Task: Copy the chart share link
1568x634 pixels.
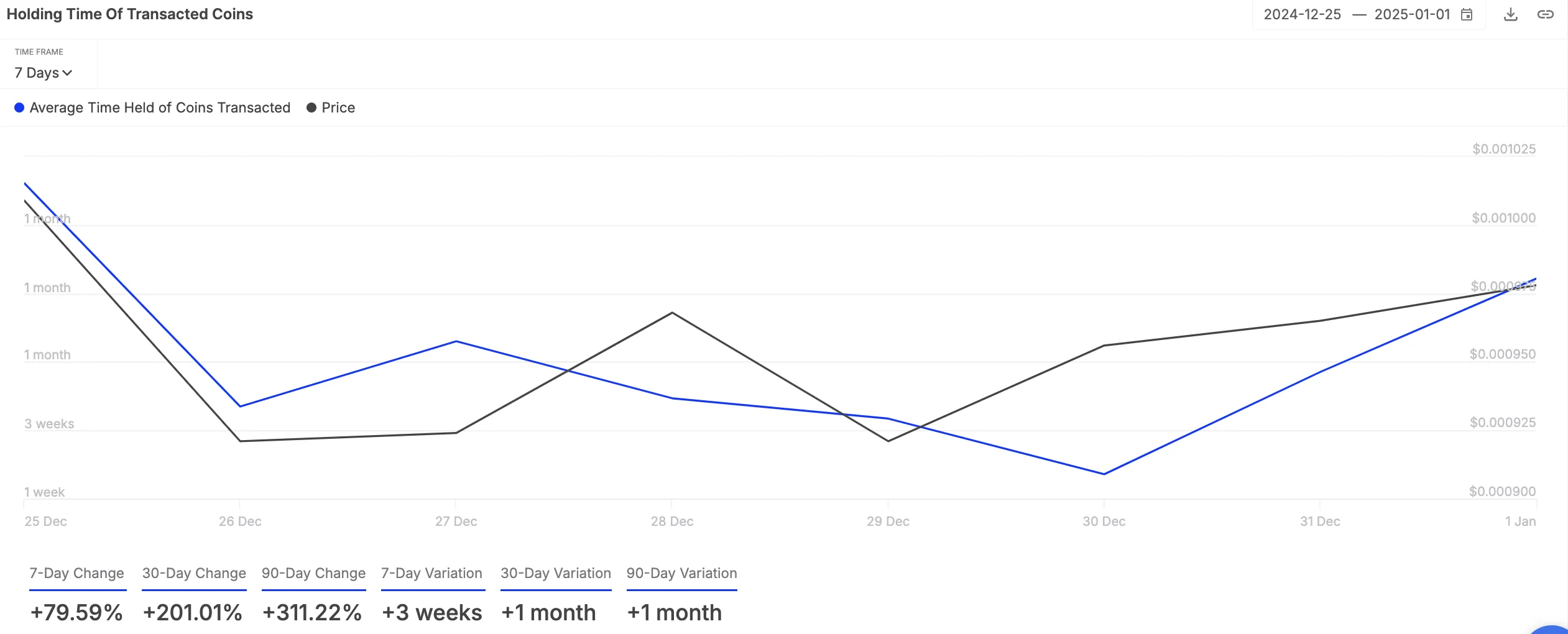Action: pyautogui.click(x=1546, y=14)
